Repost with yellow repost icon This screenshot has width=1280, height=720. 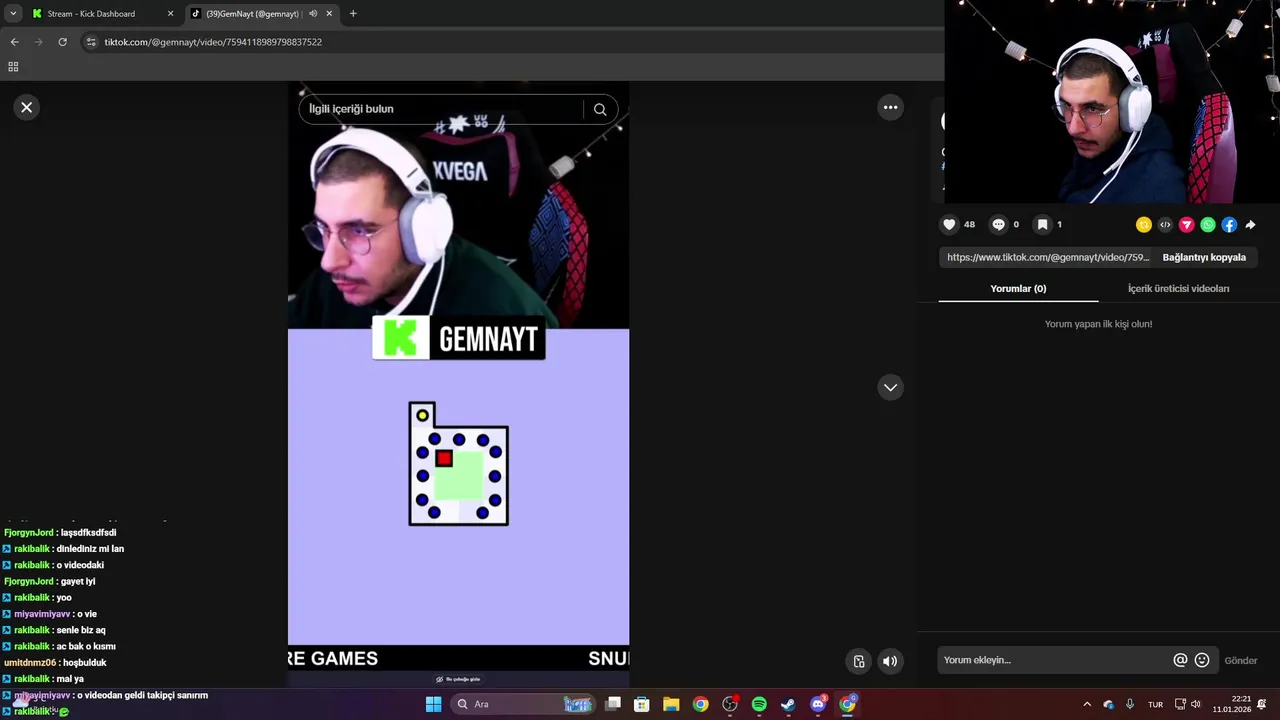1144,225
